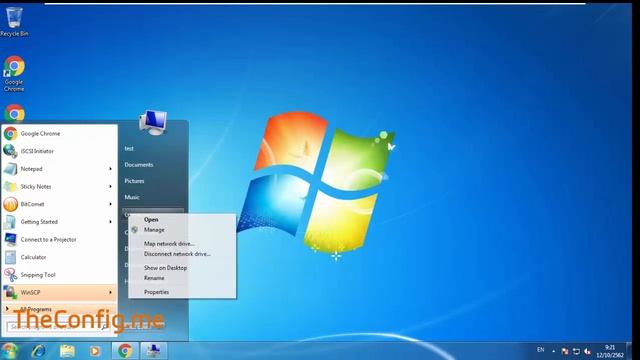The image size is (640, 360).
Task: Open Google Chrome from the Start menu list
Action: [x=59, y=133]
